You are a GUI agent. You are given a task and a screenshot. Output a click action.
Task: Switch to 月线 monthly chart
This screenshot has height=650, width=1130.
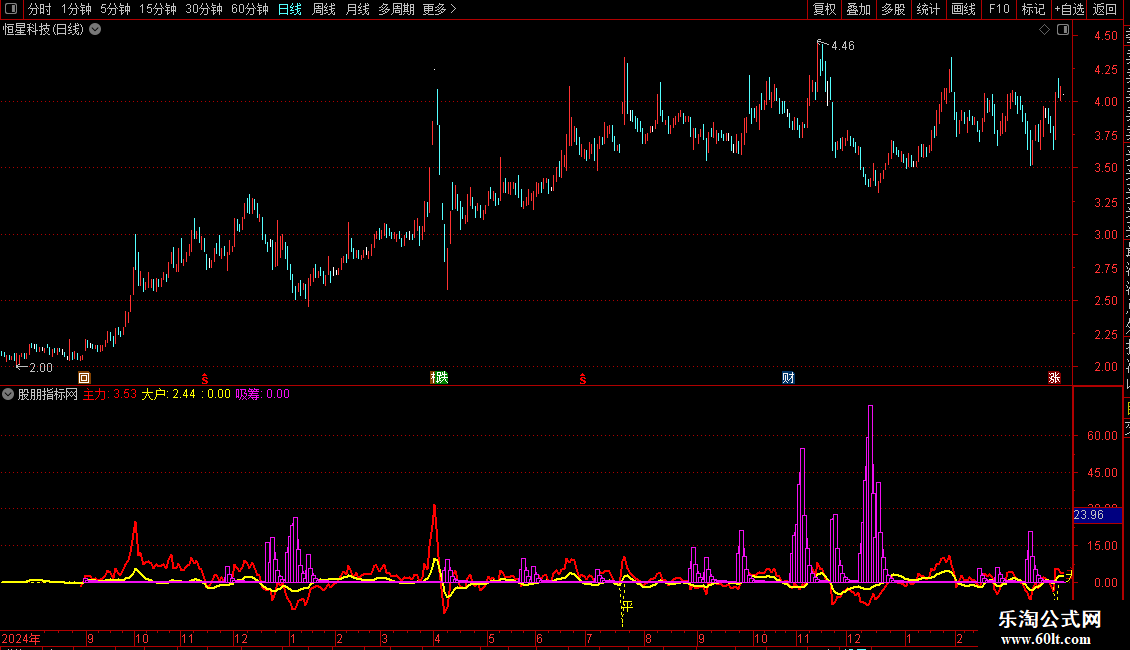click(x=357, y=9)
